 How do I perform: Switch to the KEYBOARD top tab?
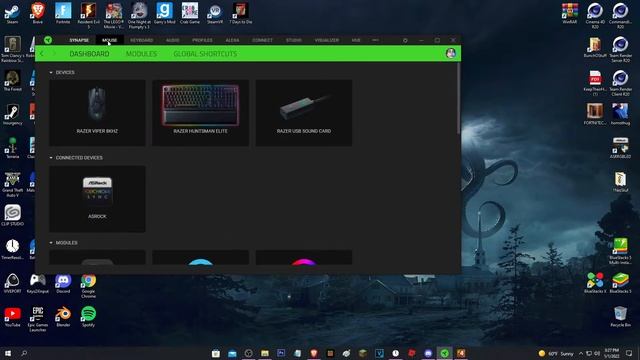(x=142, y=40)
